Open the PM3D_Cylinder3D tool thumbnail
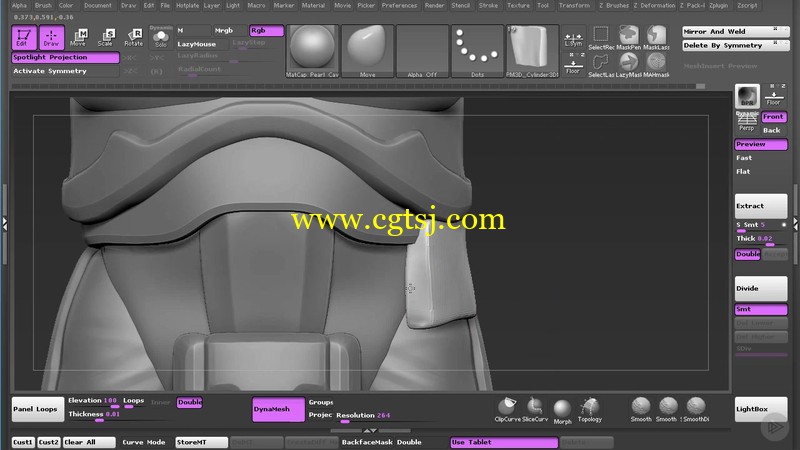The image size is (800, 450). click(x=533, y=51)
